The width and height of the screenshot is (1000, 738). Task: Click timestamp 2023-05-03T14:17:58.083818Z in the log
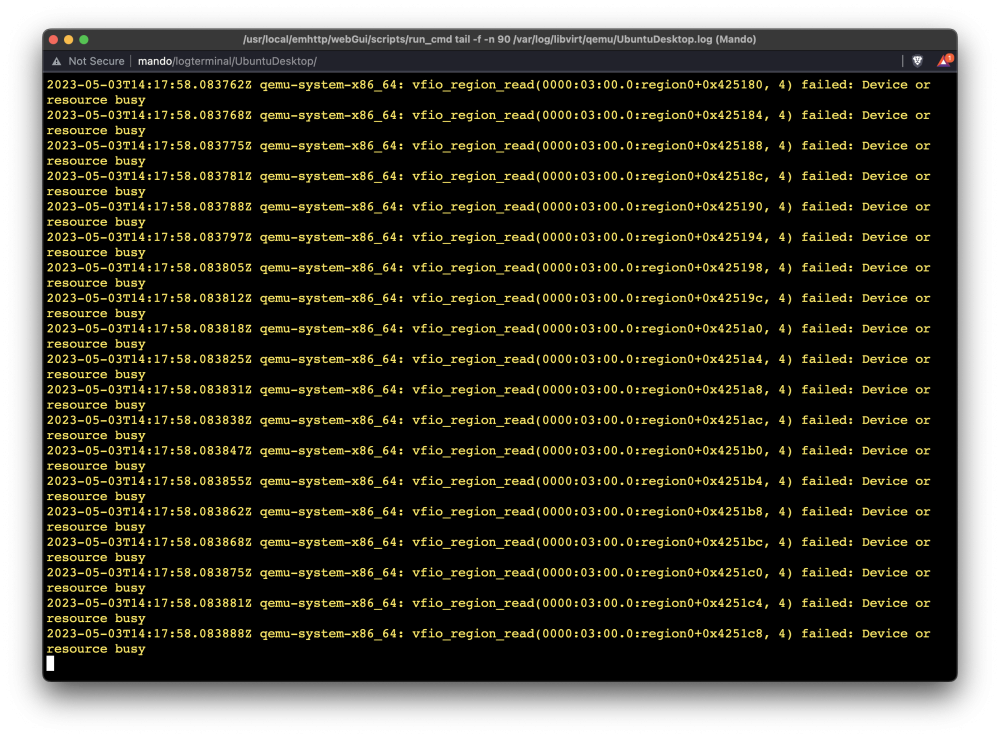click(x=149, y=329)
